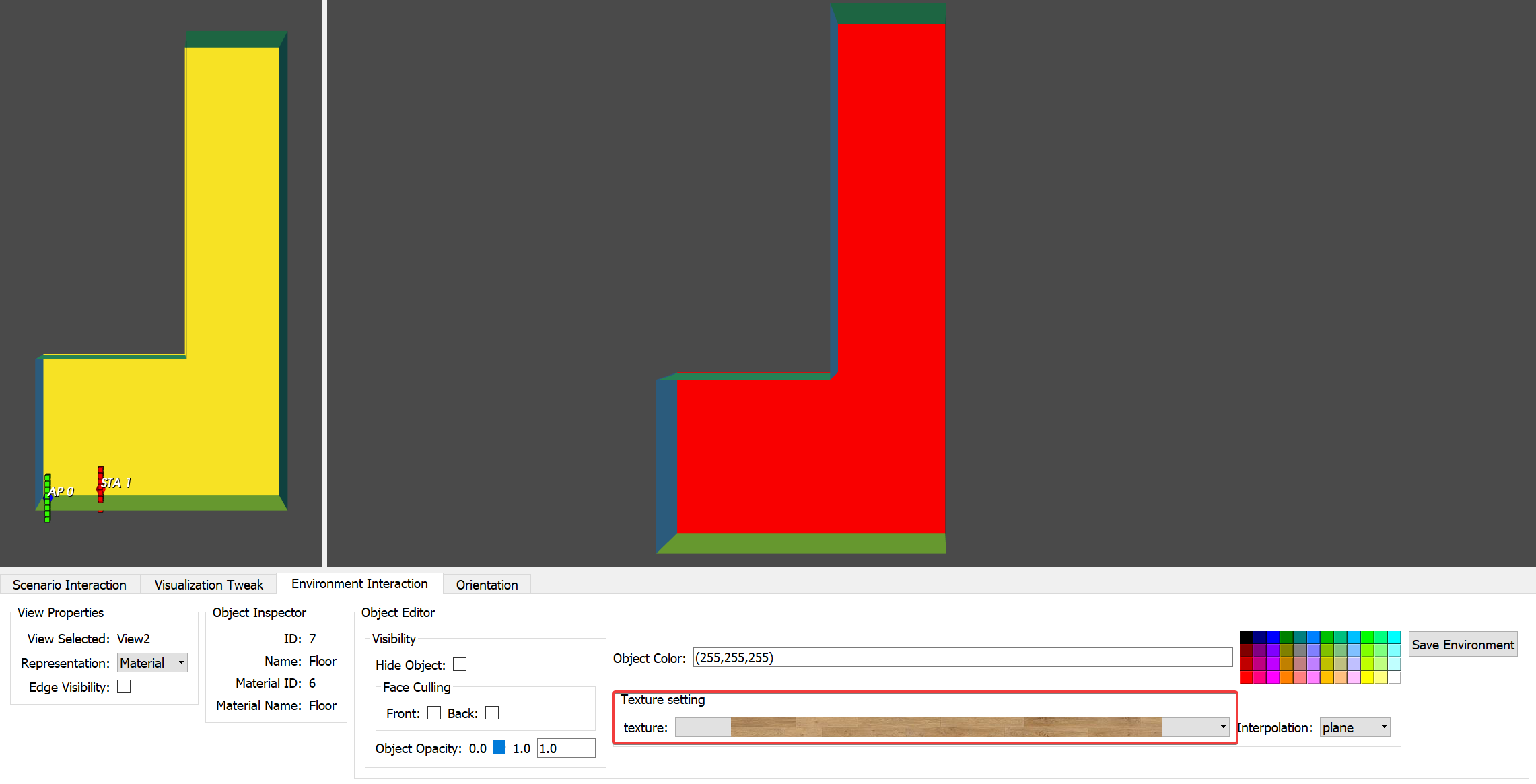Enable the Hide Object checkbox
Screen dimensions: 1536x784
(460, 664)
